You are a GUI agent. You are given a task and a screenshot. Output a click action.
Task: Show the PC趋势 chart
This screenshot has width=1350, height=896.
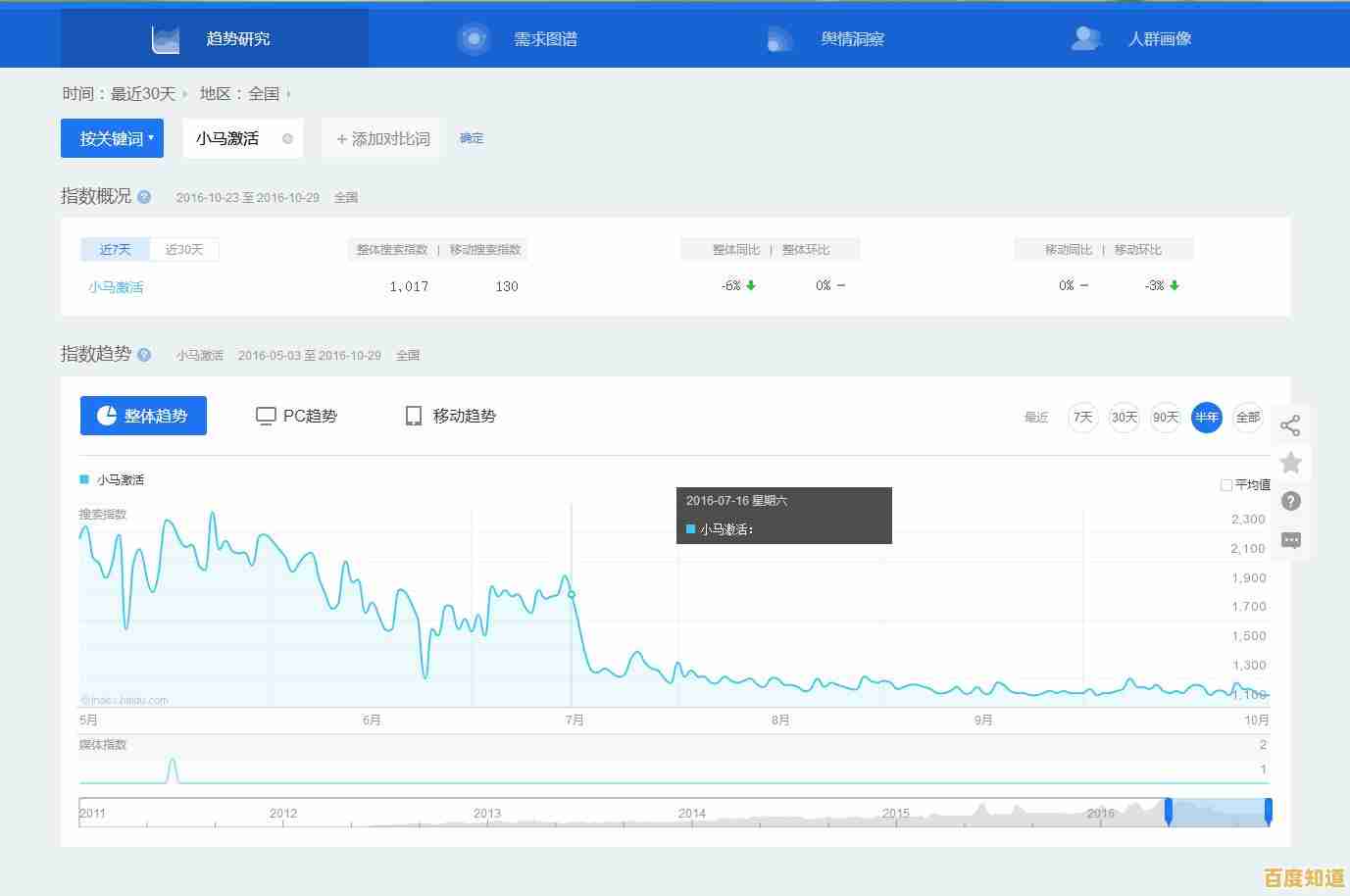pos(296,416)
